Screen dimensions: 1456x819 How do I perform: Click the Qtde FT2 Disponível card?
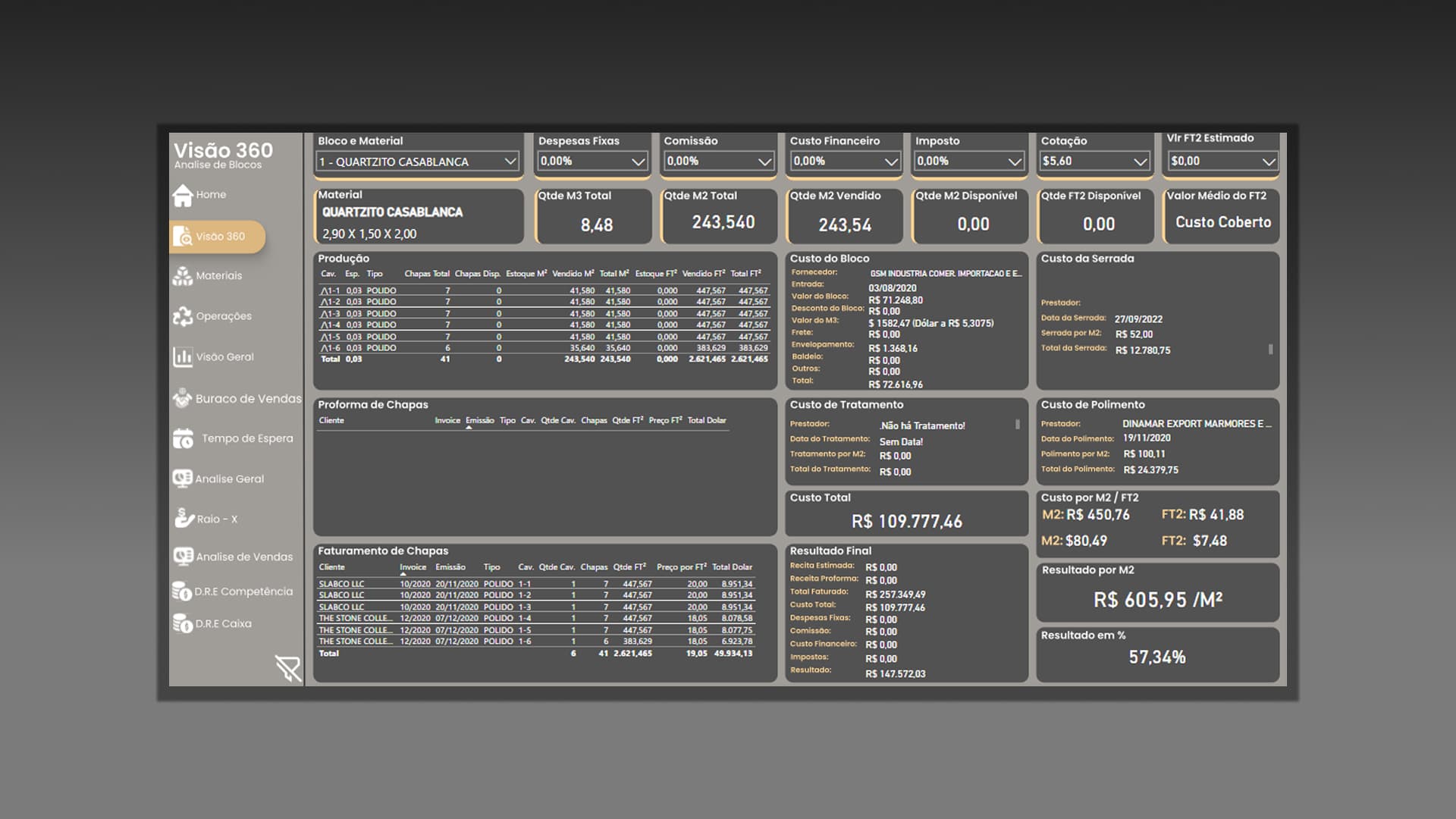pos(1096,216)
